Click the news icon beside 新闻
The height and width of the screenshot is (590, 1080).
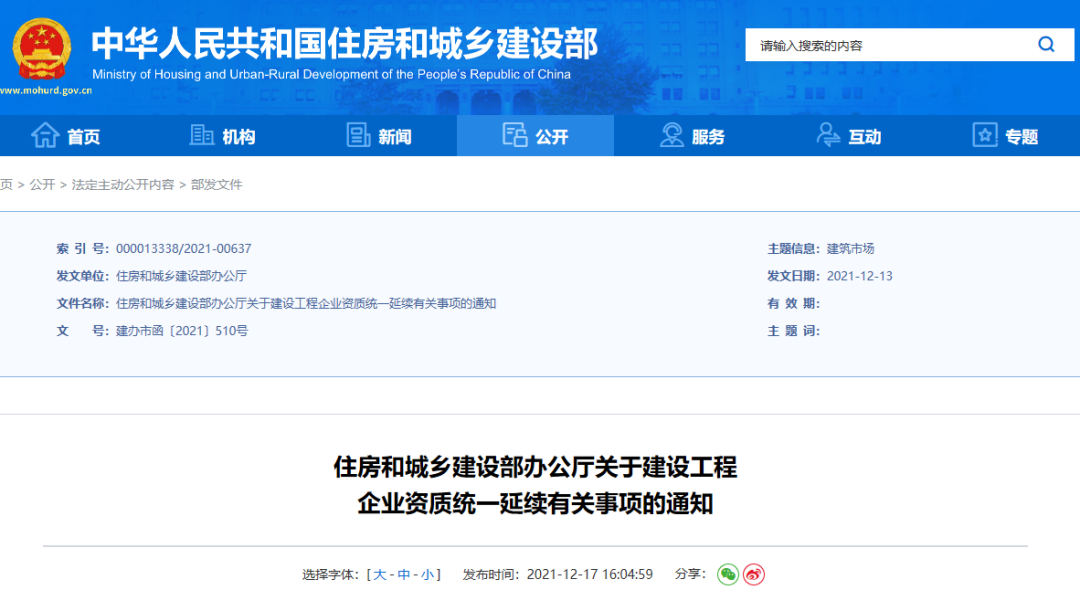(358, 135)
